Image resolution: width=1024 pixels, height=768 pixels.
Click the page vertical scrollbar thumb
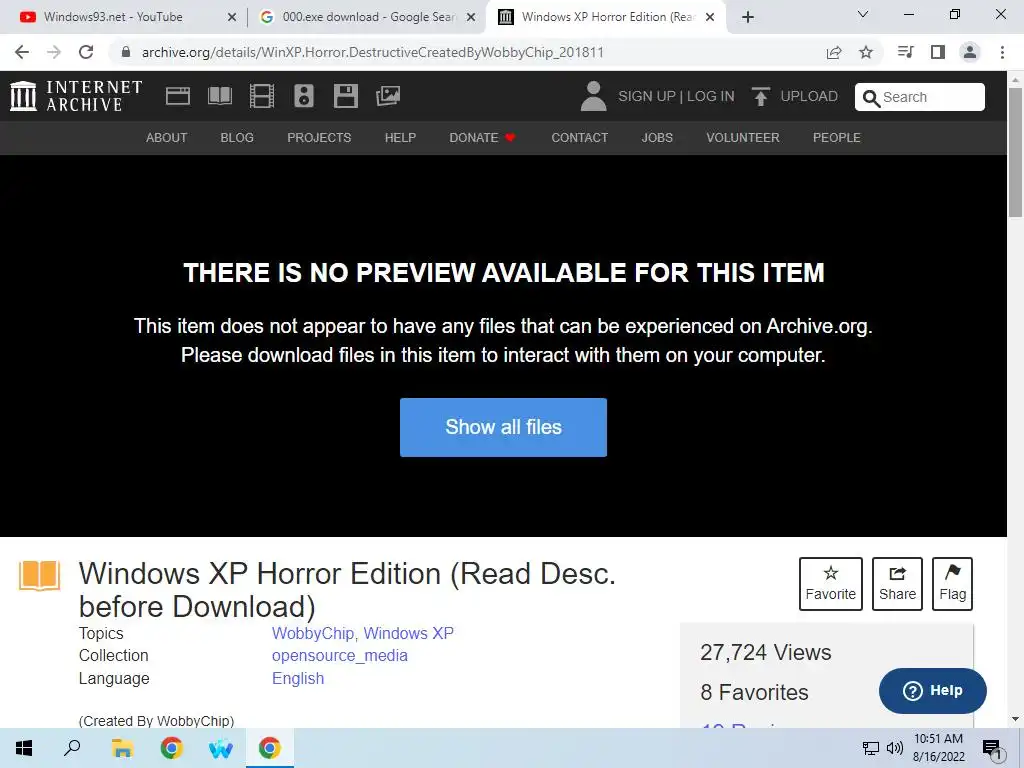coord(1016,152)
